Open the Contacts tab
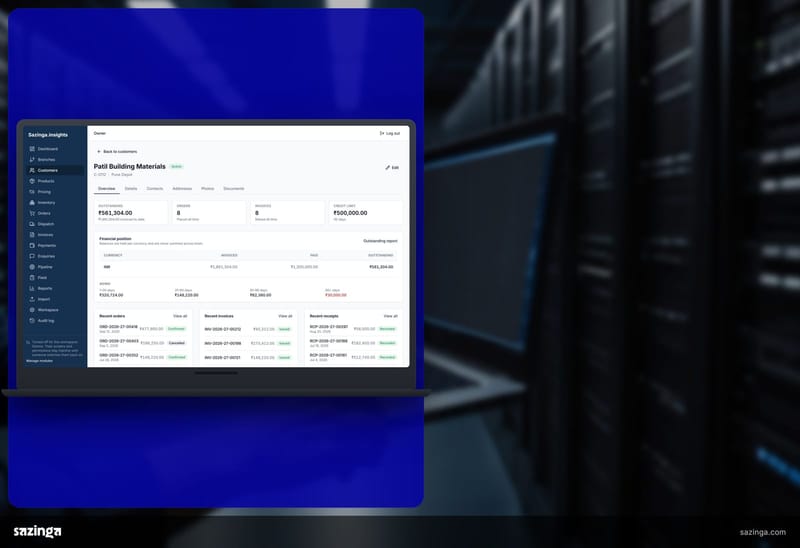800x548 pixels. coord(155,189)
